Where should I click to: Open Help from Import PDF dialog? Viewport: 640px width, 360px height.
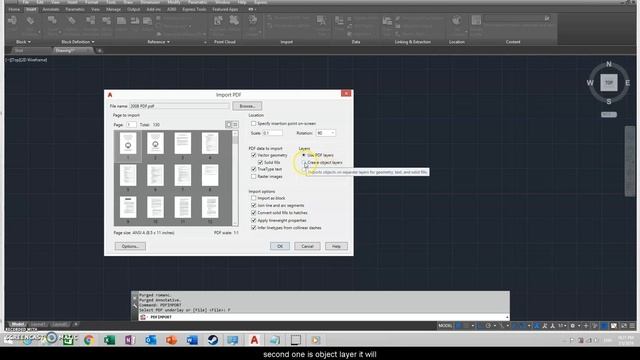[x=336, y=246]
